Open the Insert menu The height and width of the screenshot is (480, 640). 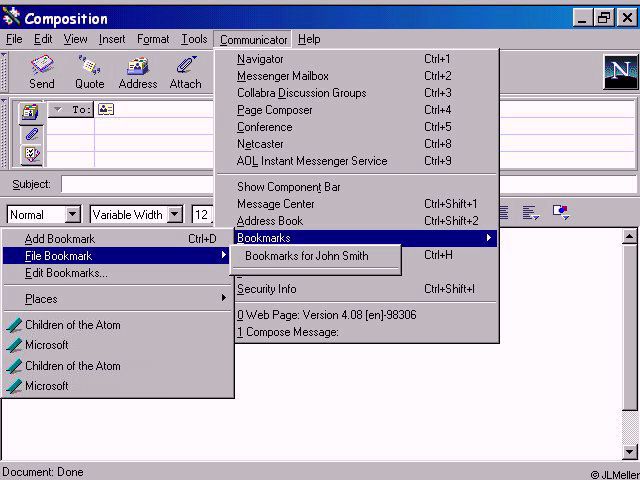tap(112, 39)
